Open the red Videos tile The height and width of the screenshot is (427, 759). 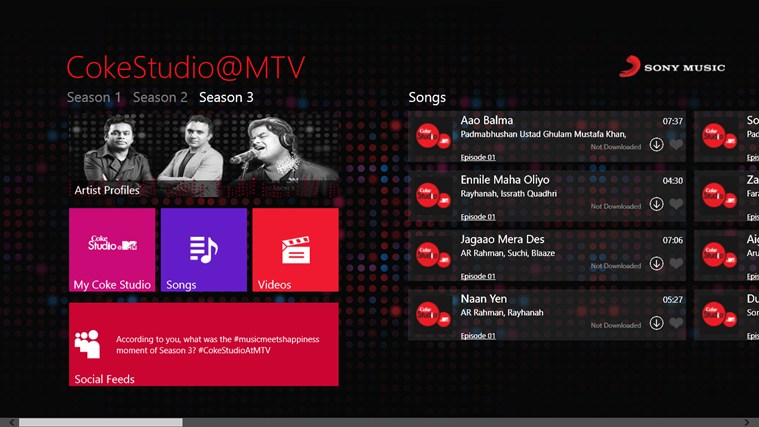pyautogui.click(x=295, y=250)
